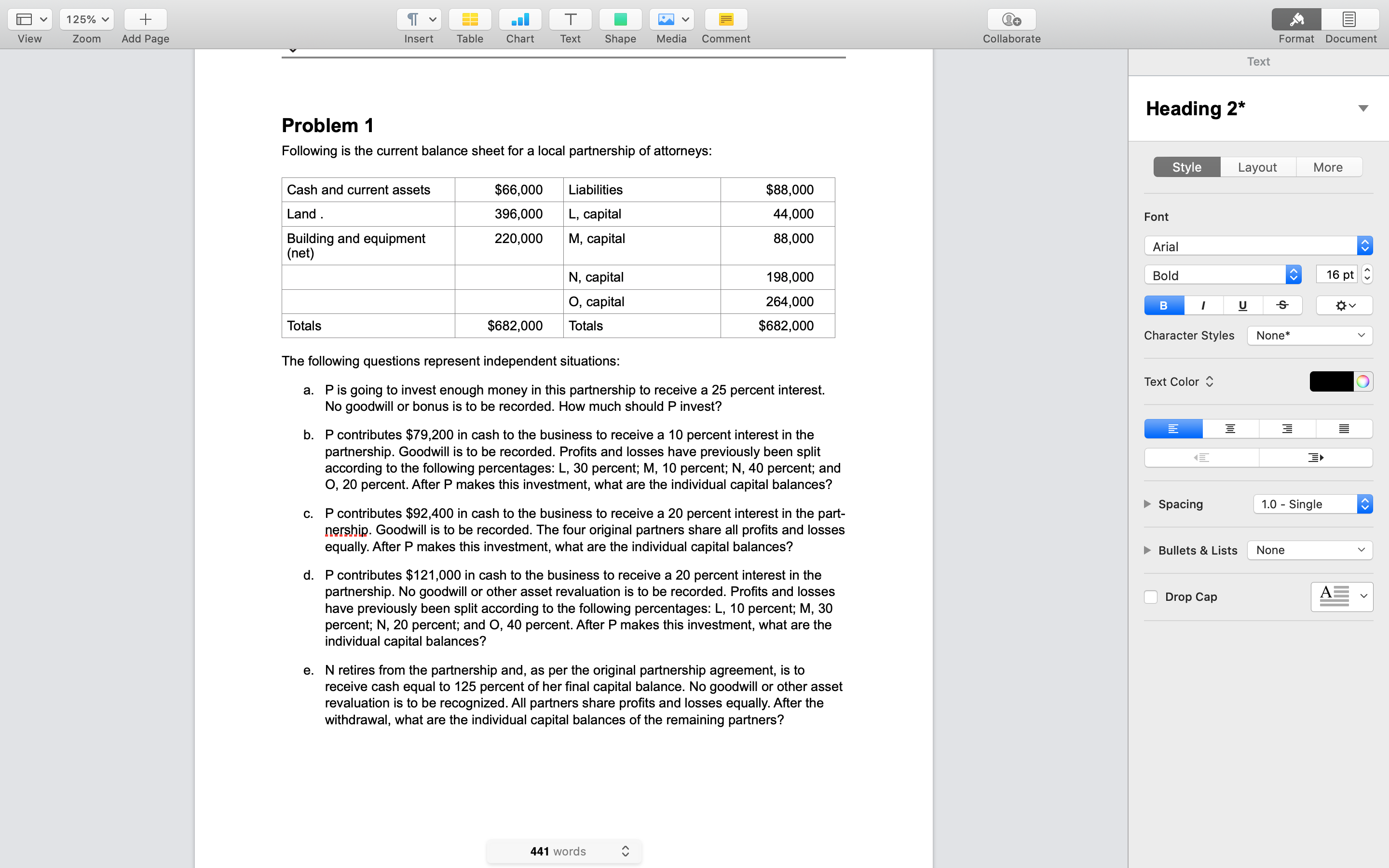Viewport: 1389px width, 868px height.
Task: Switch to the Layout tab
Action: (1257, 167)
